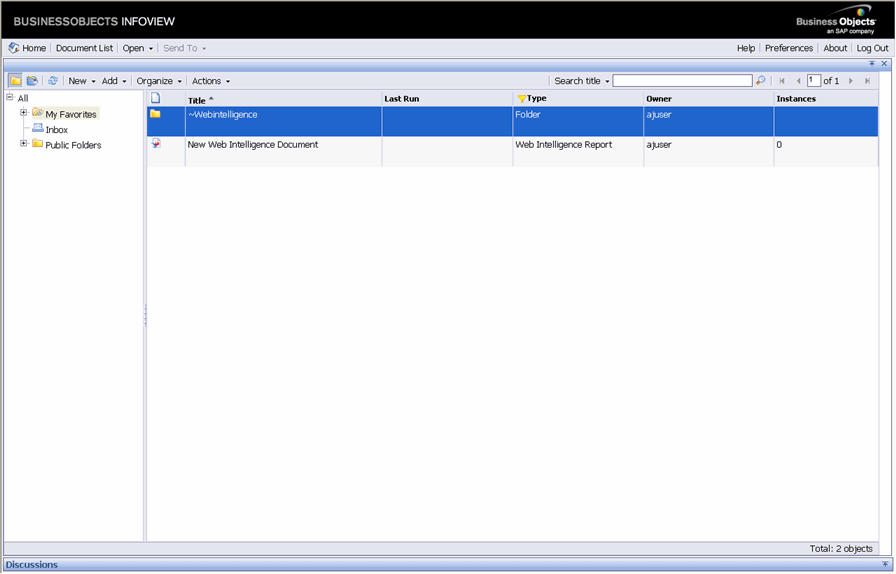This screenshot has height=574, width=896.
Task: Click the document icon column header
Action: (155, 98)
